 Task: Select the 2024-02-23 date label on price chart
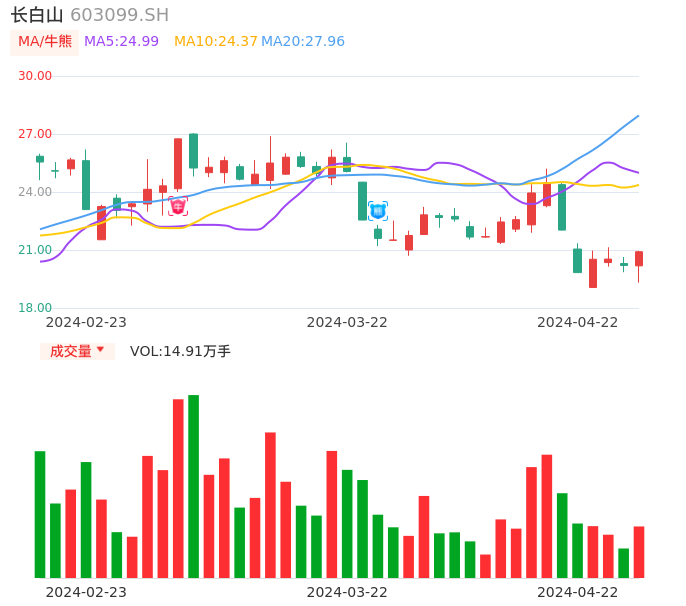pyautogui.click(x=86, y=322)
